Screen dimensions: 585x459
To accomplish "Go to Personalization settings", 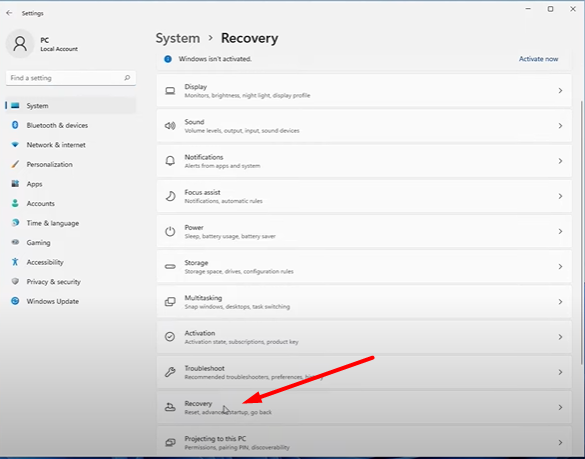I will click(71, 164).
